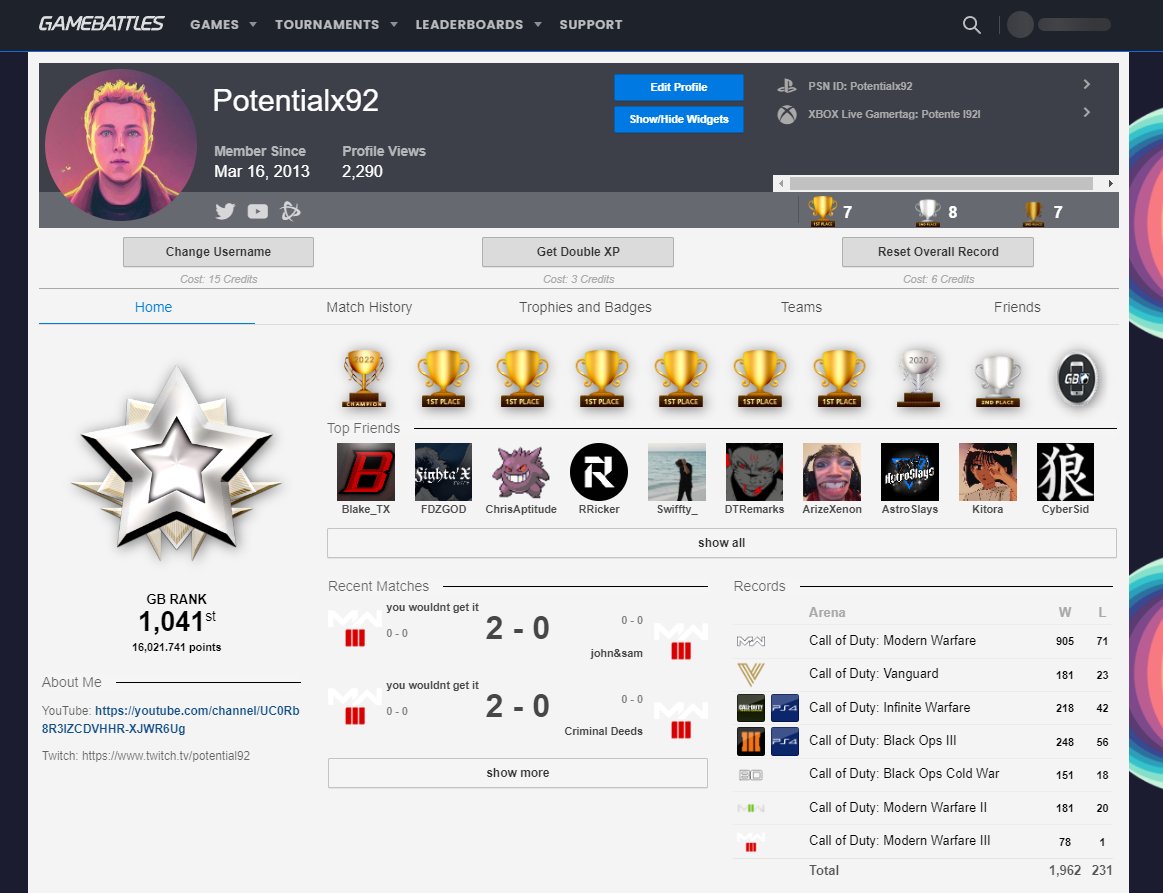Open ChrisAptitude Gengar avatar
Image resolution: width=1163 pixels, height=893 pixels.
pyautogui.click(x=521, y=472)
